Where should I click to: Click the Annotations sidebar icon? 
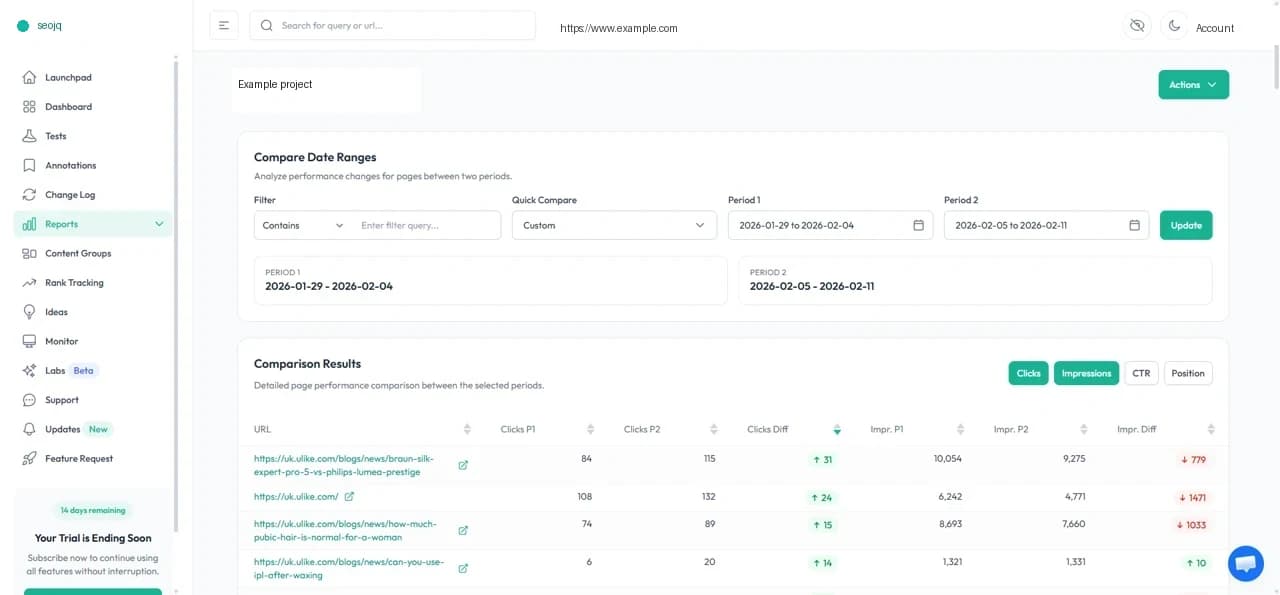point(31,165)
